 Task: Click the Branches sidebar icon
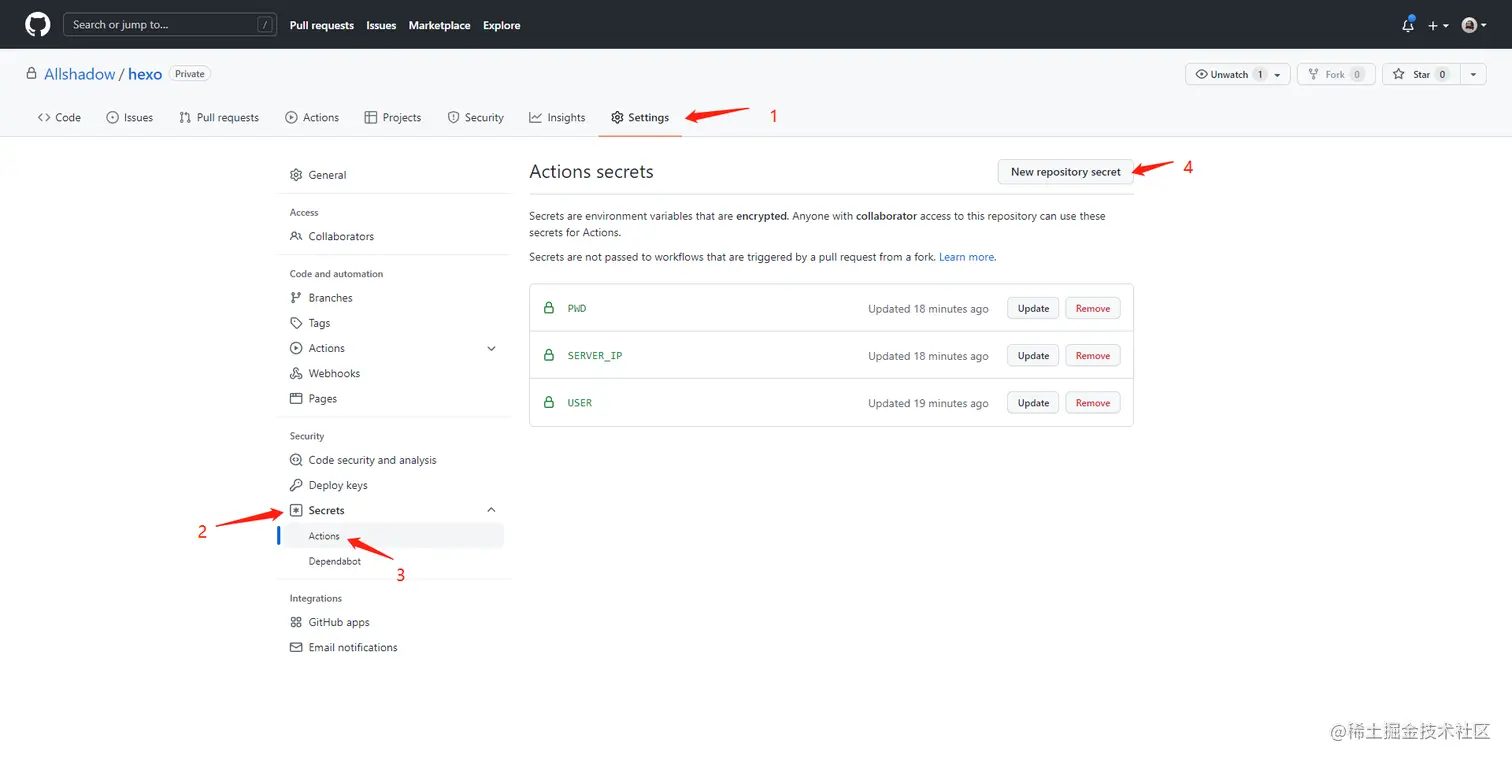[x=296, y=298]
